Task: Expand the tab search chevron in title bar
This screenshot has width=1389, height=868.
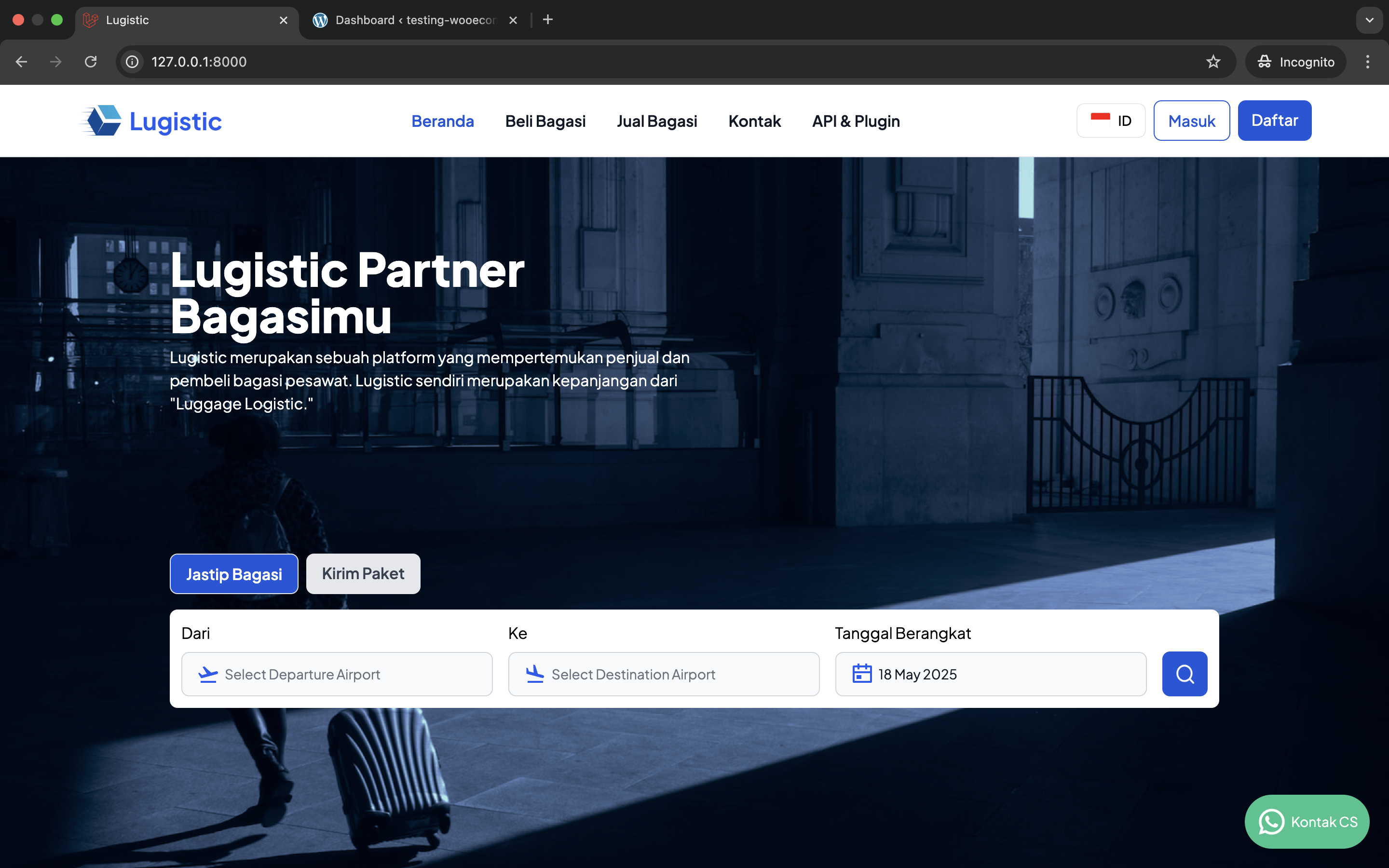Action: click(x=1369, y=20)
